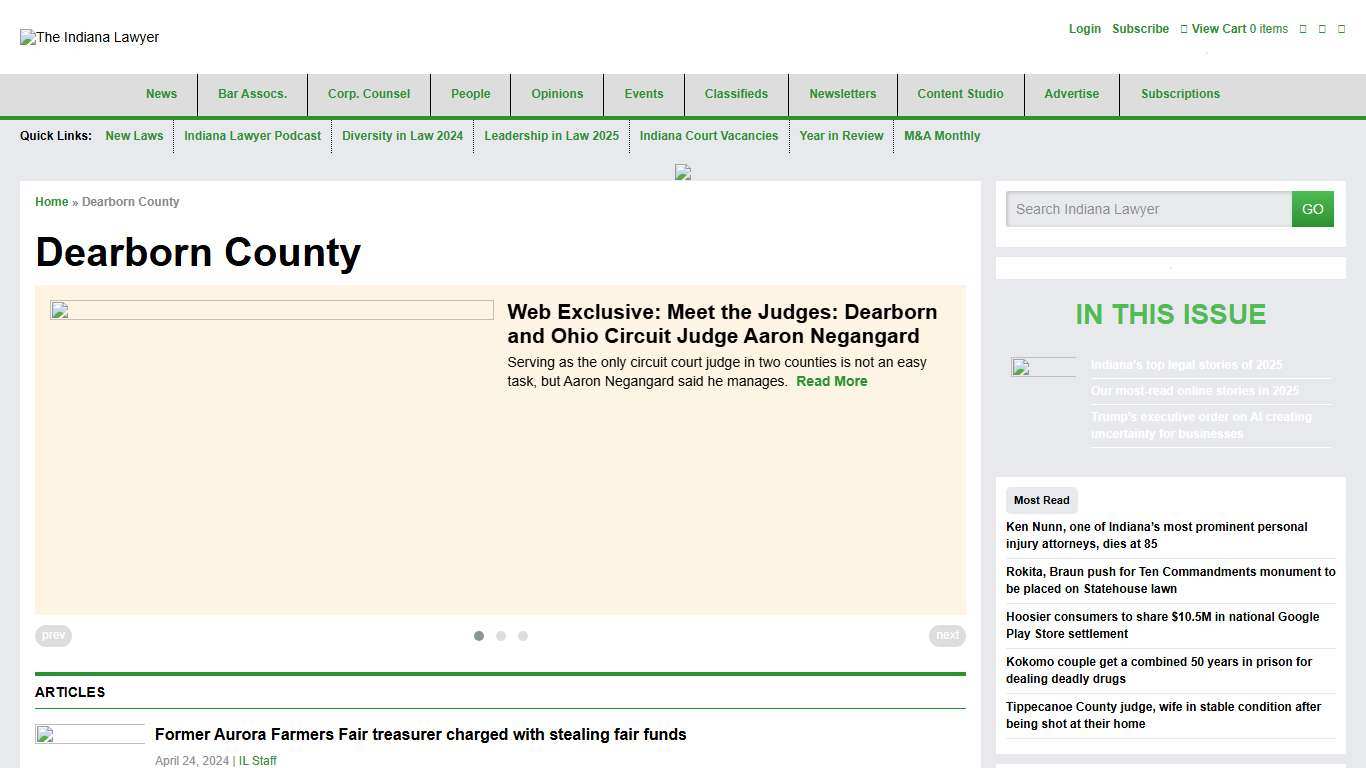Select the second carousel slide dot

click(501, 636)
